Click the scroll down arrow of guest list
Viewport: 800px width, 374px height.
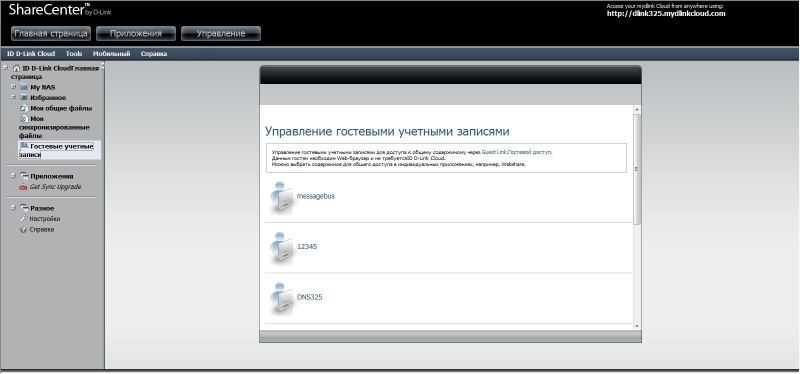pos(636,326)
